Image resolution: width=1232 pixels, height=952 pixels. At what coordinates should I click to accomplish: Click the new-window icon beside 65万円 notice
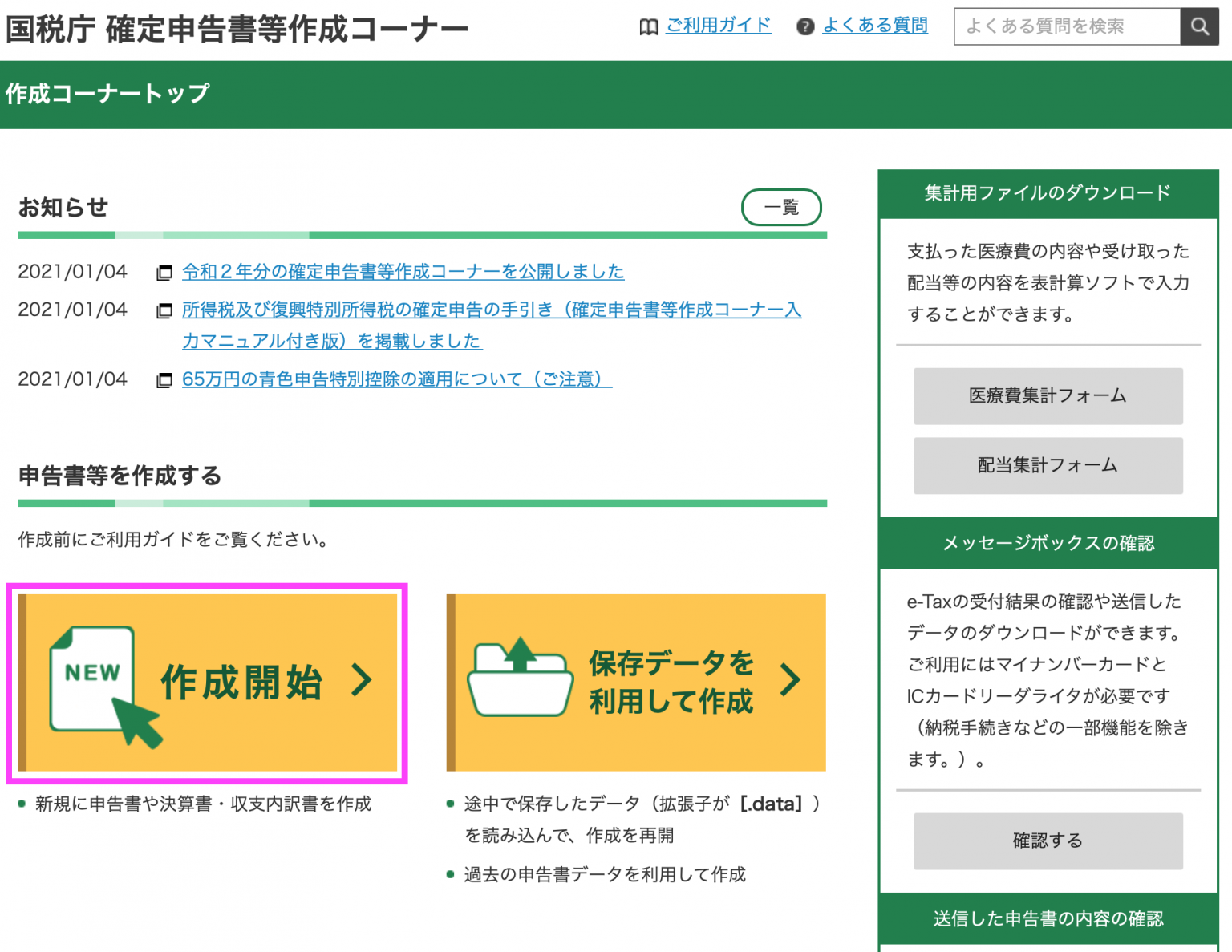(164, 380)
